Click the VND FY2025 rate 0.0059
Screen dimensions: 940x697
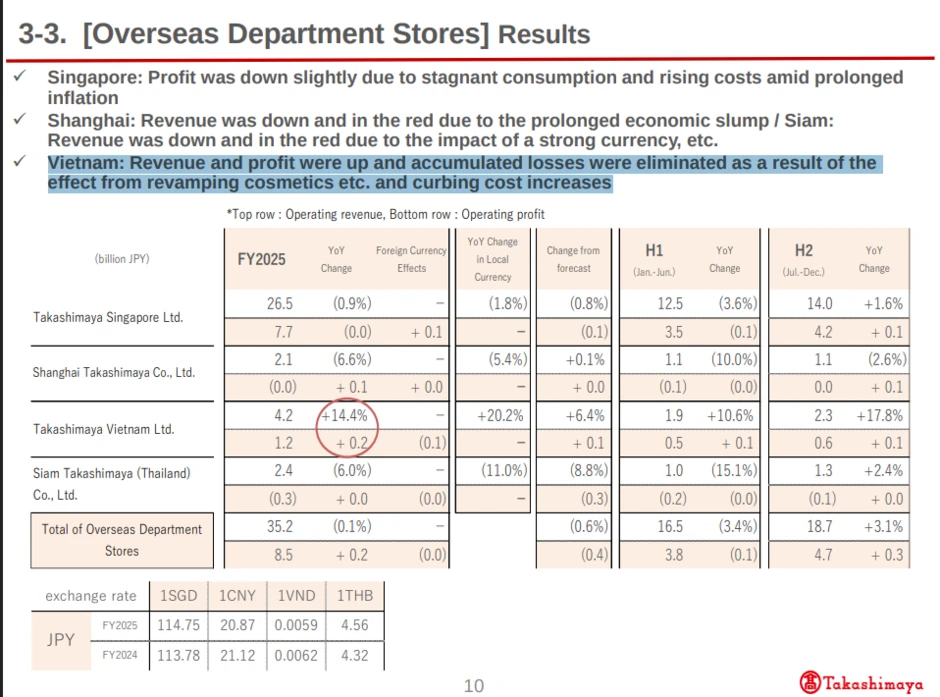(x=296, y=625)
